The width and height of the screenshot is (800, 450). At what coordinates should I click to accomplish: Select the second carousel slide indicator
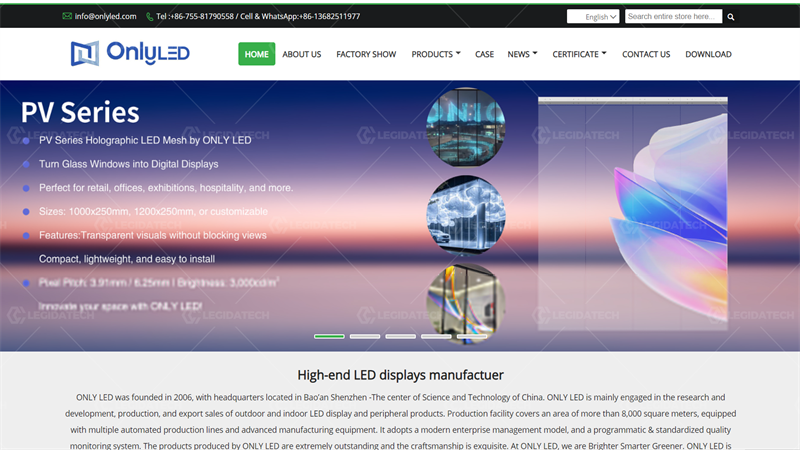coord(365,336)
